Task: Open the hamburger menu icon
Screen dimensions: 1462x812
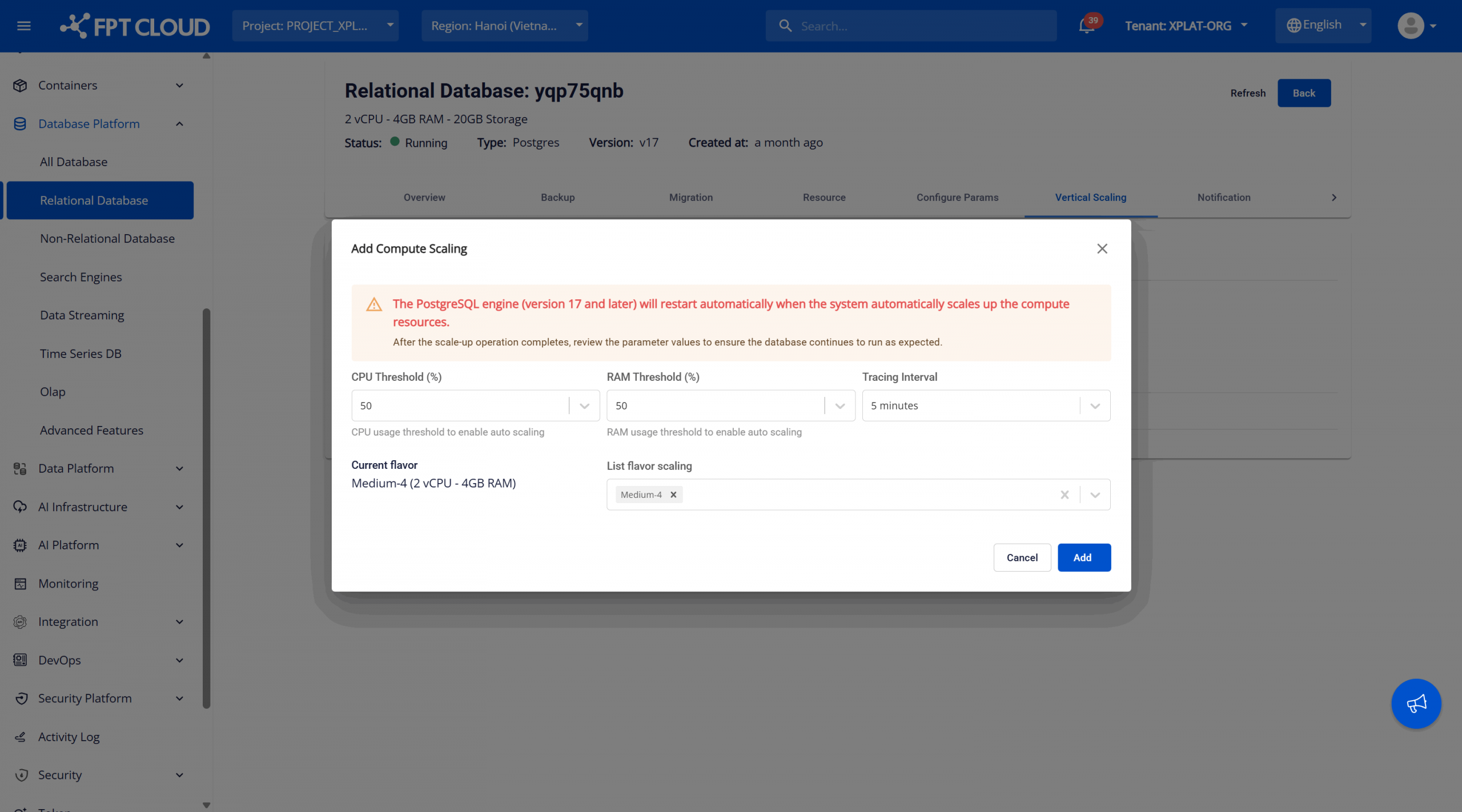Action: (x=24, y=26)
